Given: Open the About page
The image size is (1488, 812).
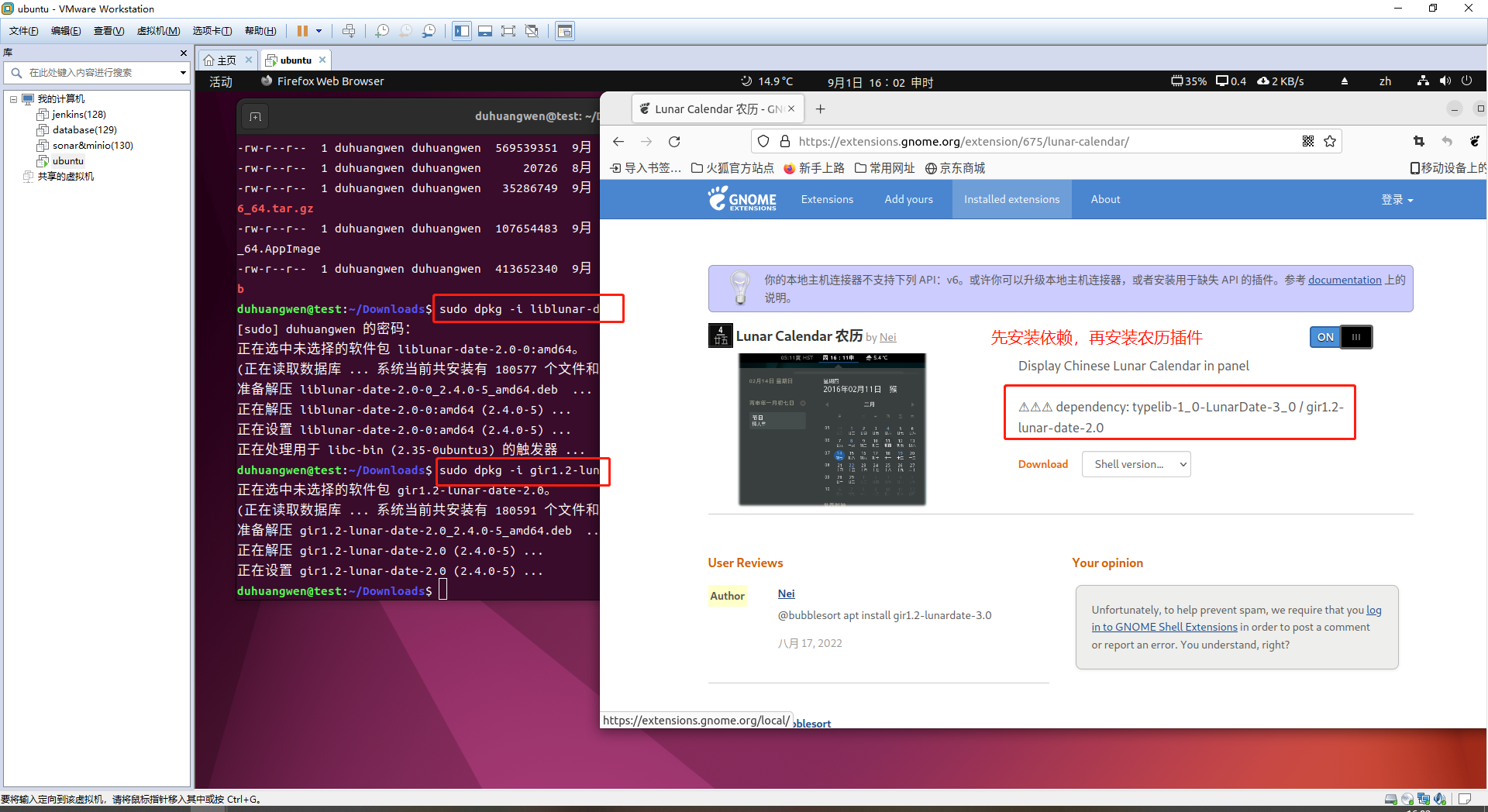Looking at the screenshot, I should [x=1105, y=199].
